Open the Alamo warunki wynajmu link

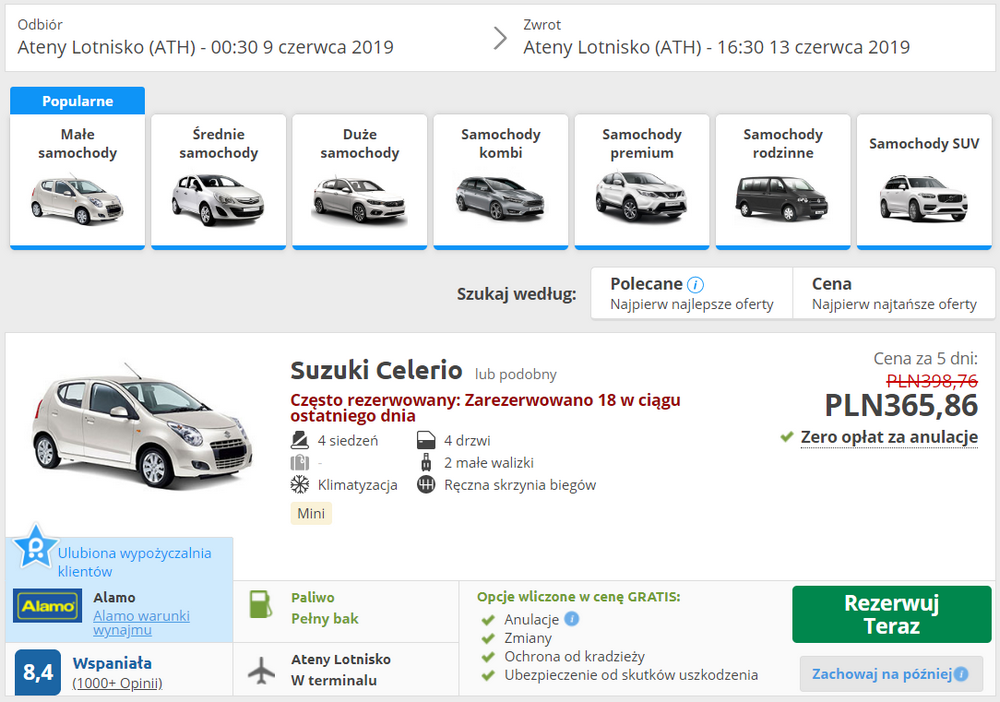tap(140, 622)
